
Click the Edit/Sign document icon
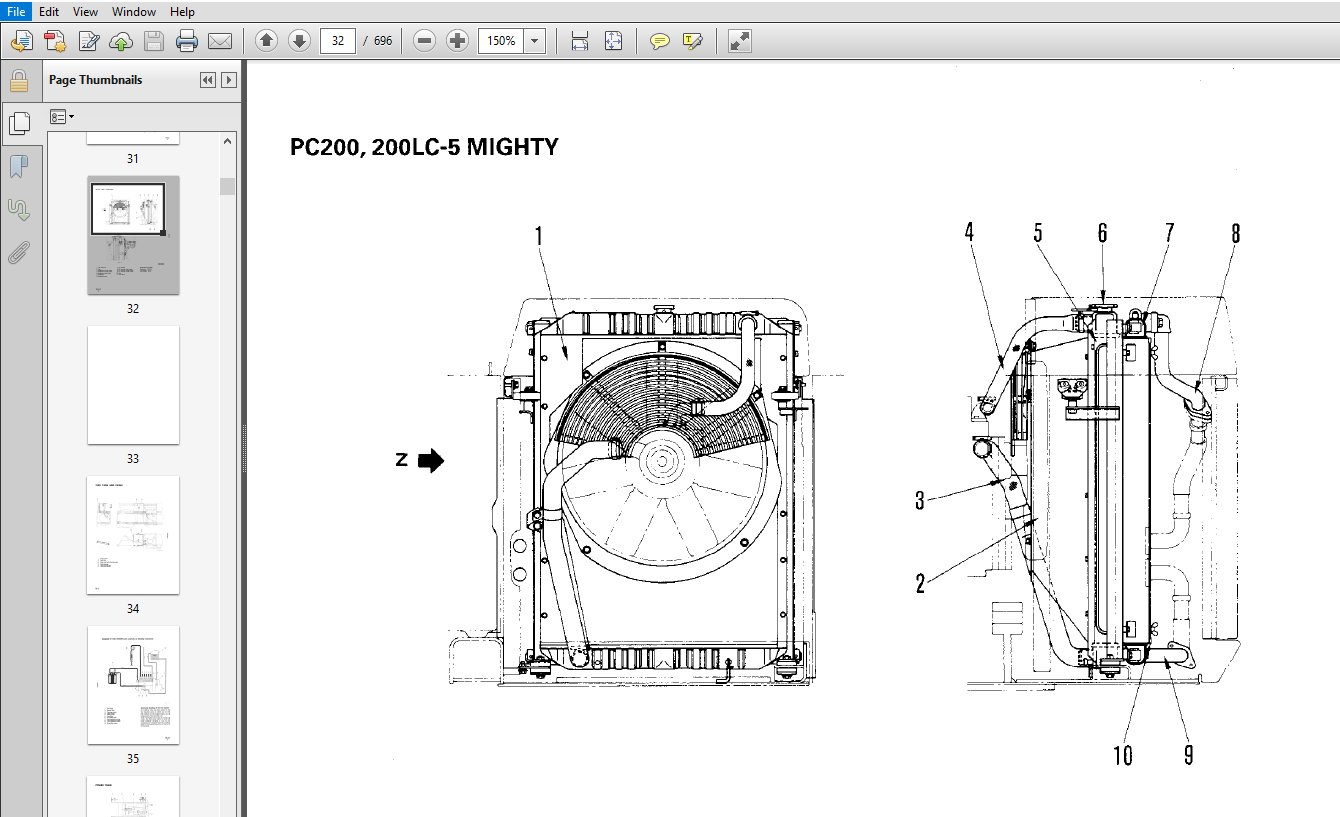click(88, 41)
